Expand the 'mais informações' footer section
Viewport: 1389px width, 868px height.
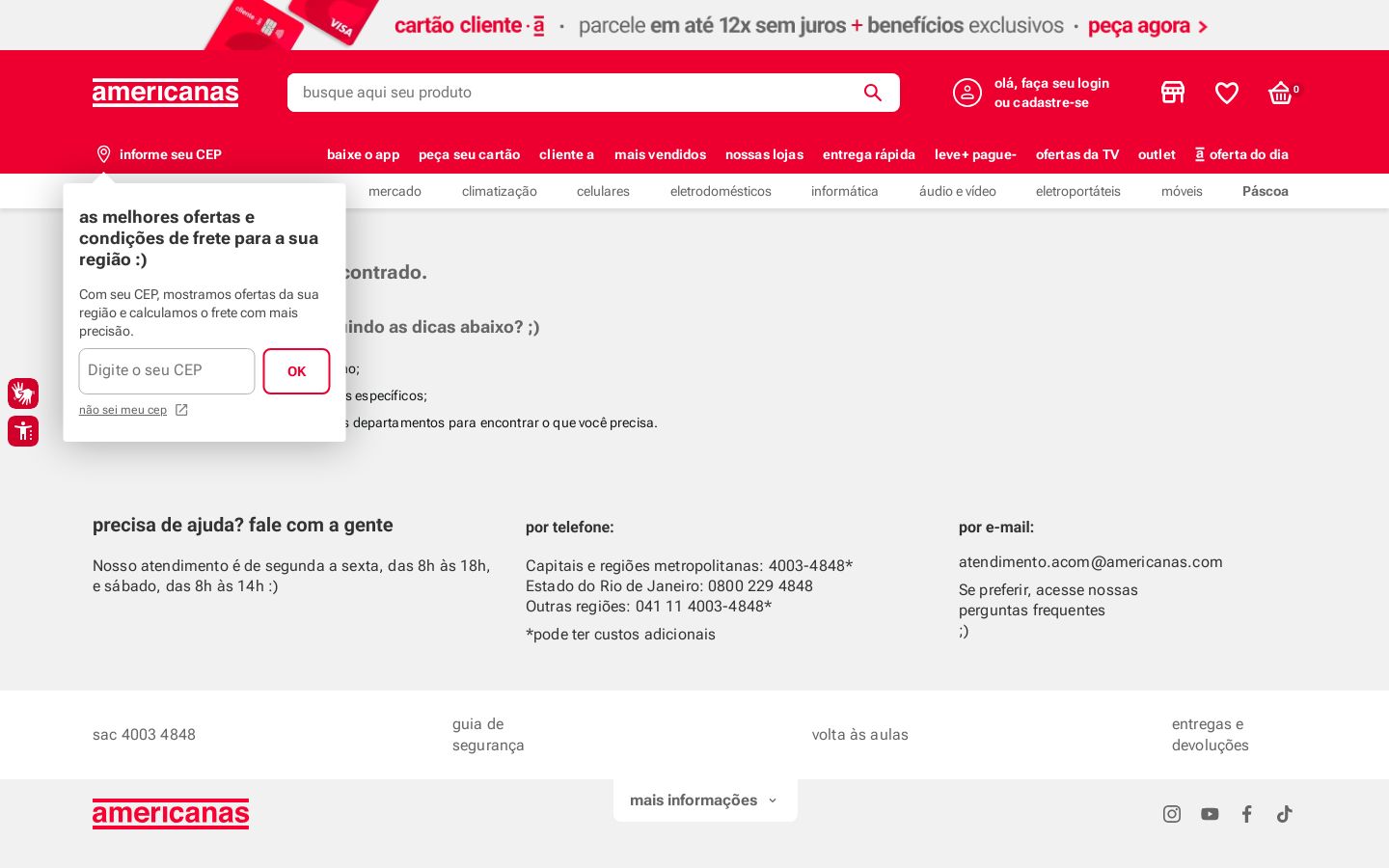[x=705, y=800]
